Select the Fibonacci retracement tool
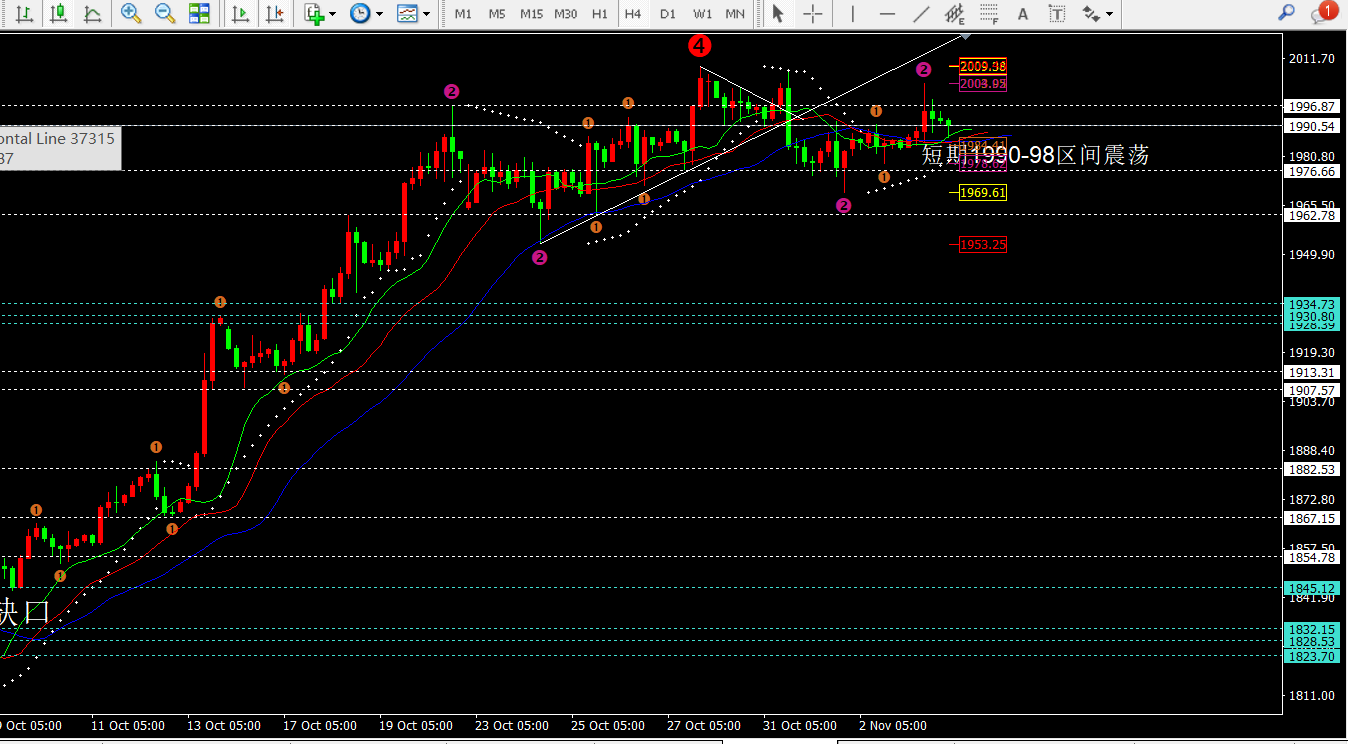Screen dimensions: 1348x744 tap(989, 14)
